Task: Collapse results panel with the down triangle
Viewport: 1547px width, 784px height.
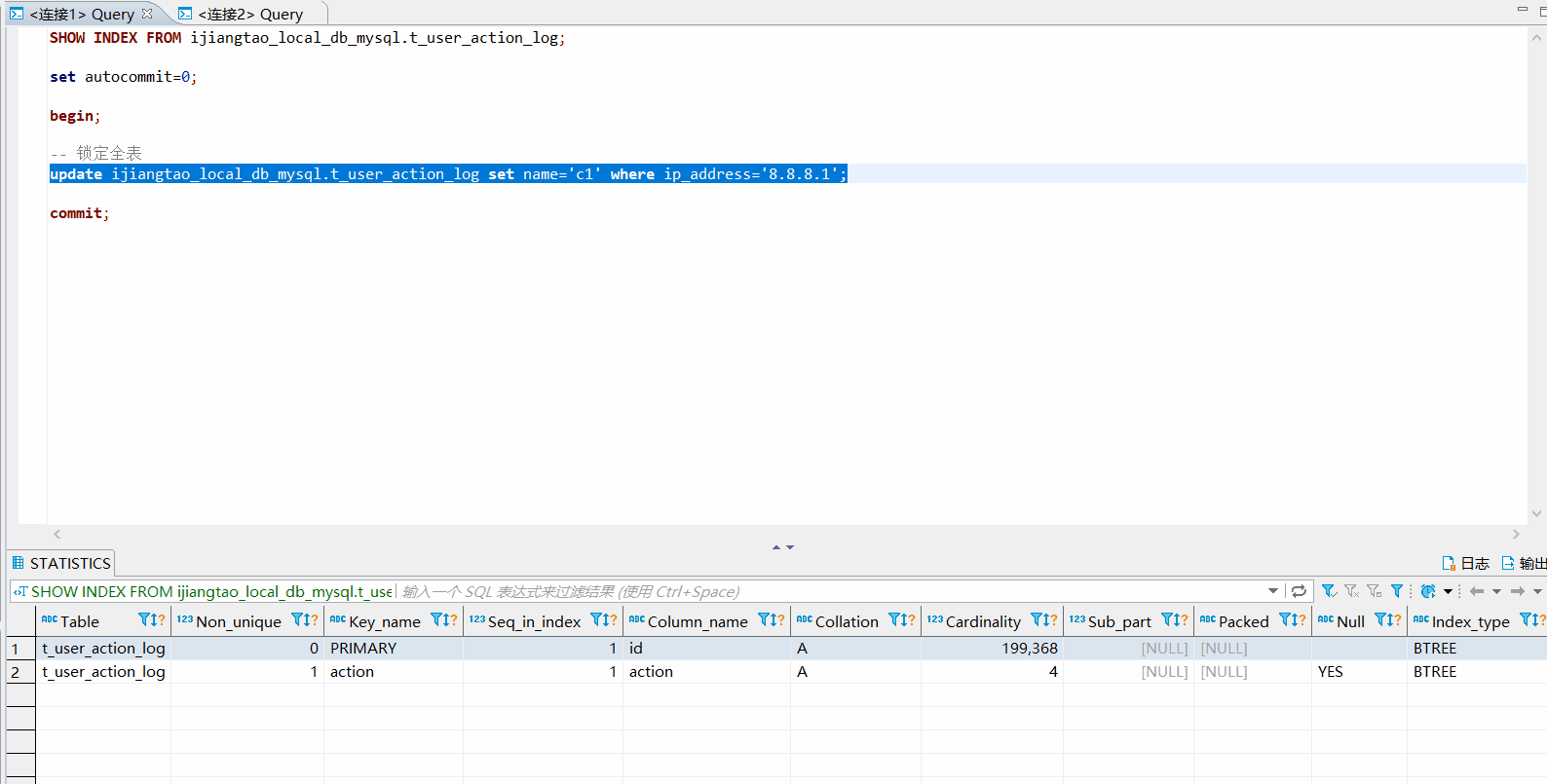Action: click(x=790, y=547)
